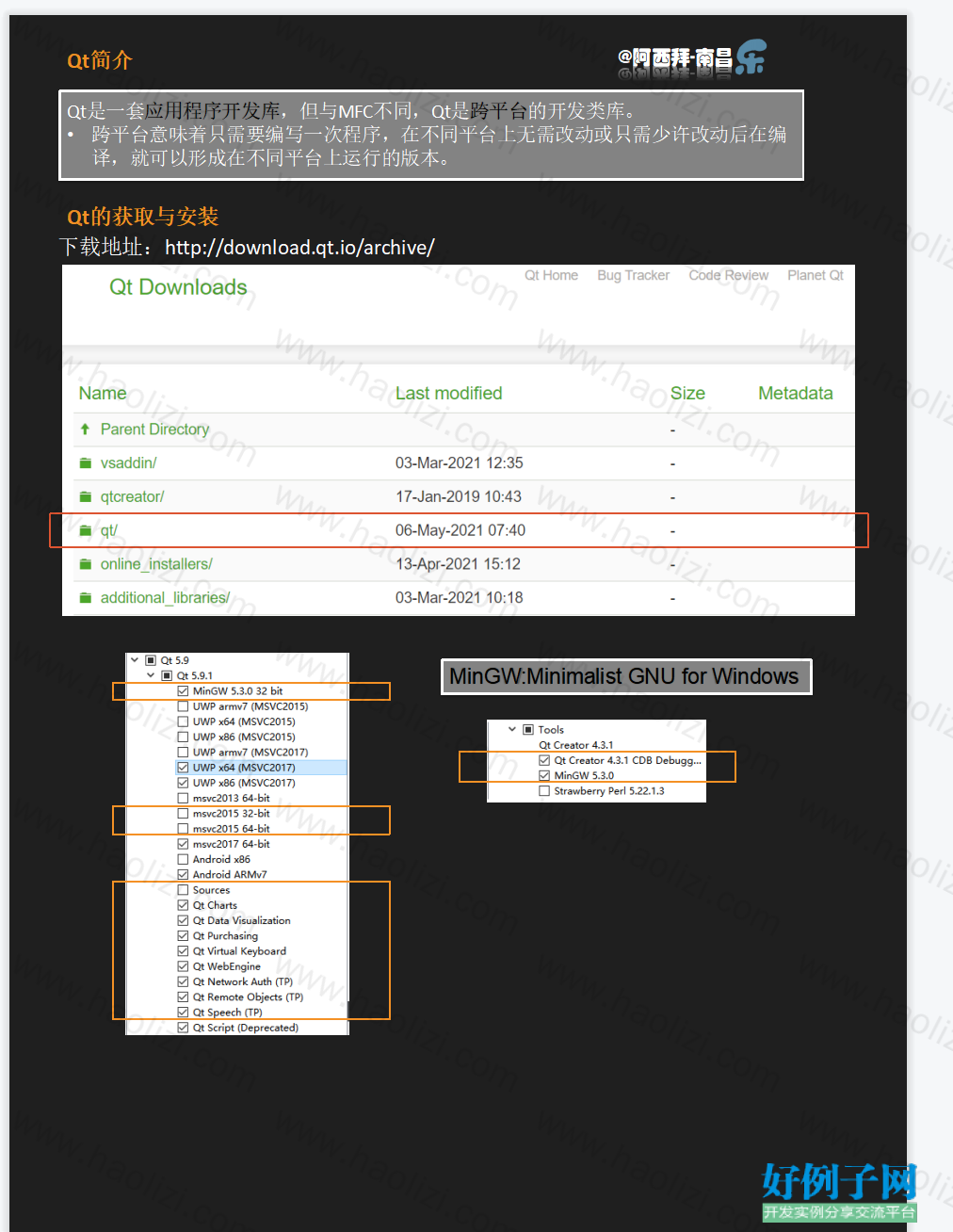Open the vsaddin/ directory link
953x1232 pixels.
(x=129, y=462)
